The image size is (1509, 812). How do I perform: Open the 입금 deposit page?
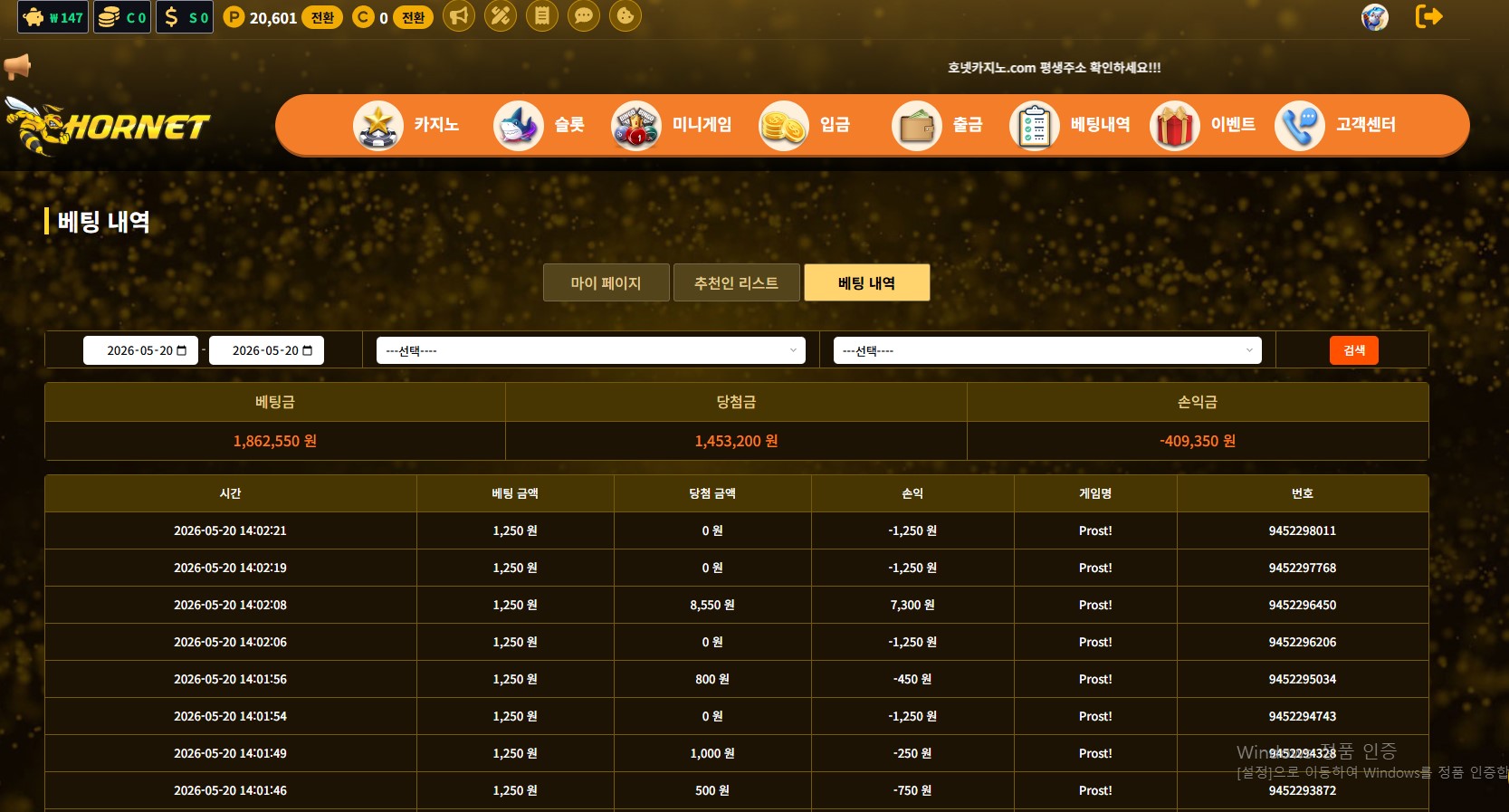coord(805,125)
